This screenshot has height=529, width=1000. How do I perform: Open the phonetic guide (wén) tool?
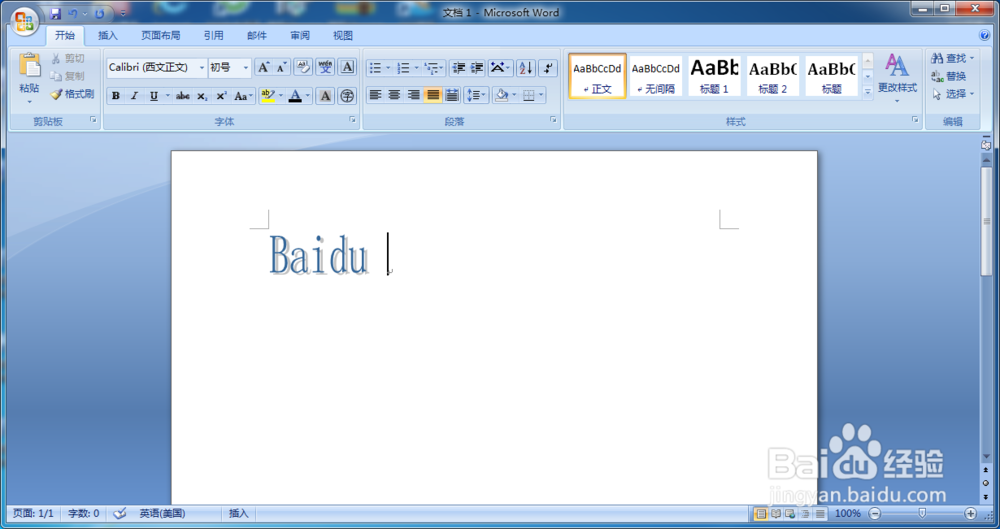[x=325, y=68]
